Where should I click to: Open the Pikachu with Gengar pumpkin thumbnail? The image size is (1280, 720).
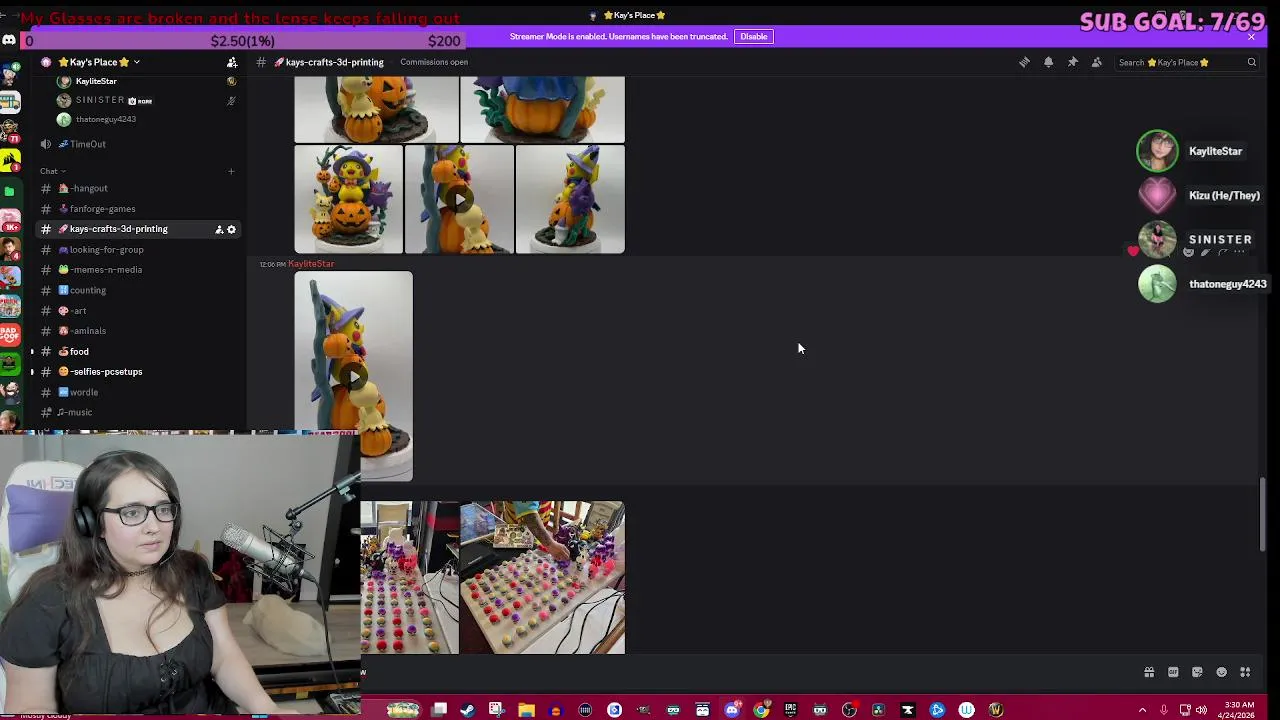click(348, 199)
